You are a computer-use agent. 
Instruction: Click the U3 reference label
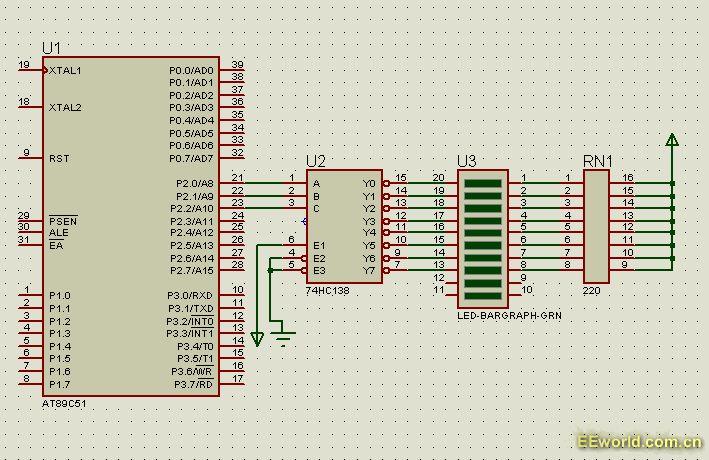coord(467,161)
